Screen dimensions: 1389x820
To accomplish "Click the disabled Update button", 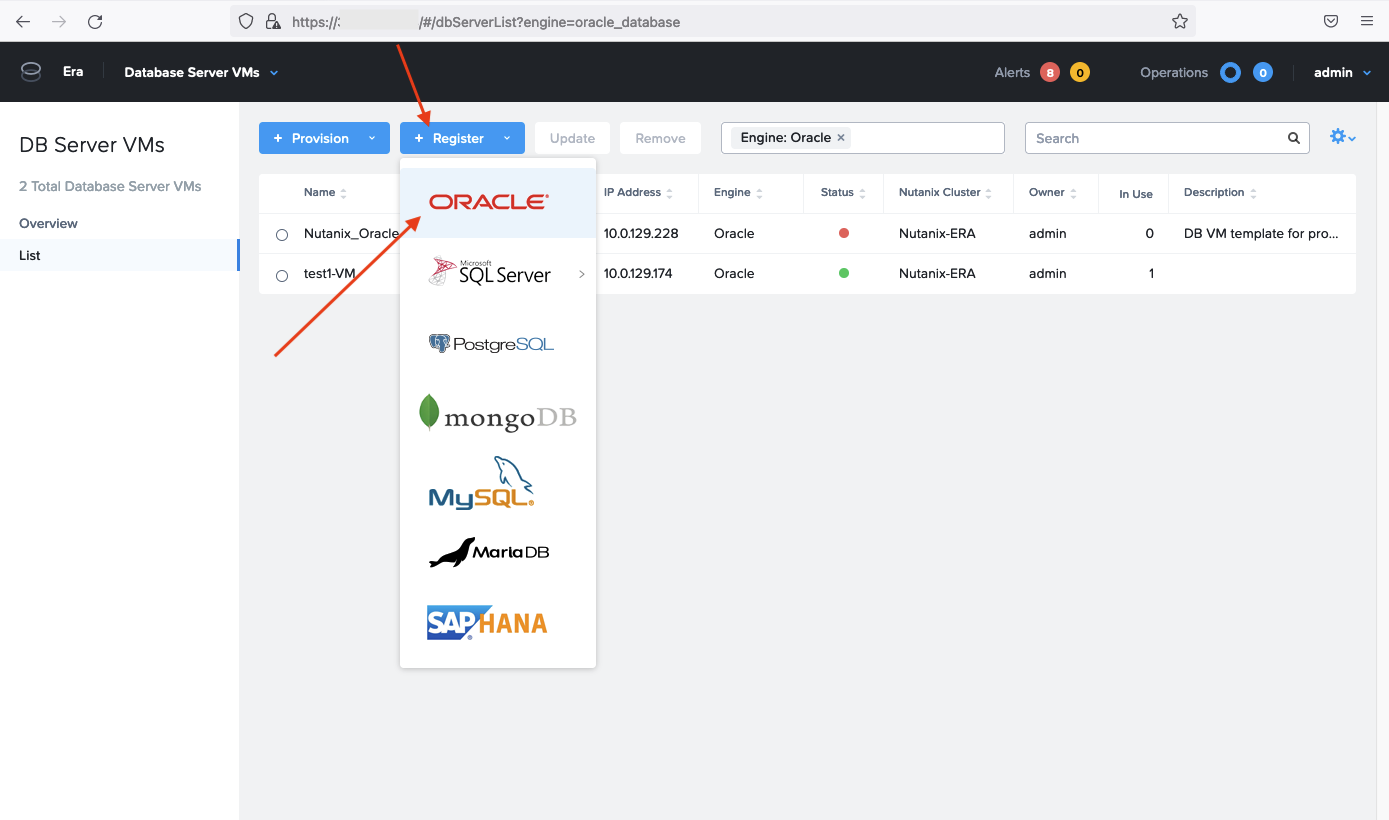I will [572, 138].
